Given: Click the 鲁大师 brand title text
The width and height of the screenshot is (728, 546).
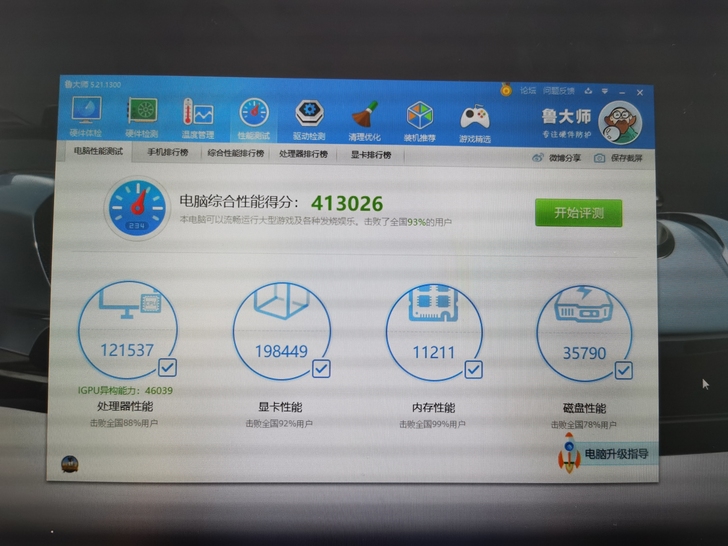Looking at the screenshot, I should pos(566,116).
